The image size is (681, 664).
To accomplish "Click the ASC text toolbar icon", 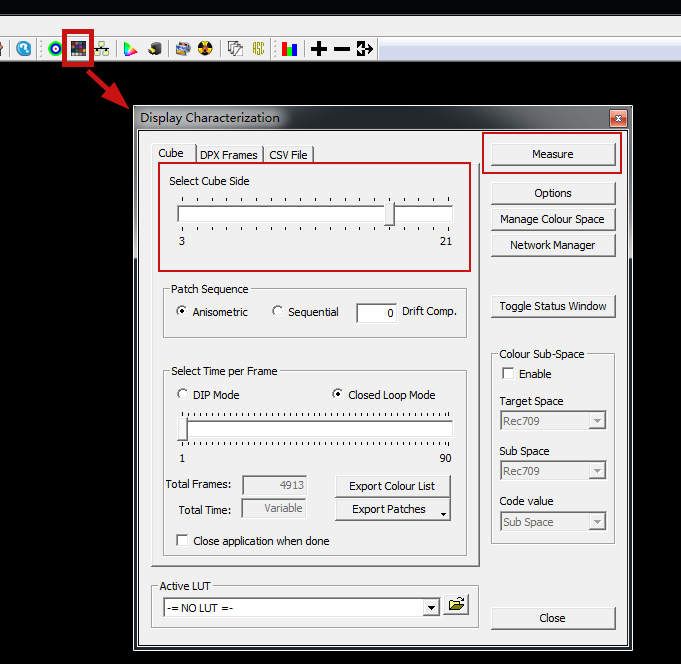I will 258,49.
